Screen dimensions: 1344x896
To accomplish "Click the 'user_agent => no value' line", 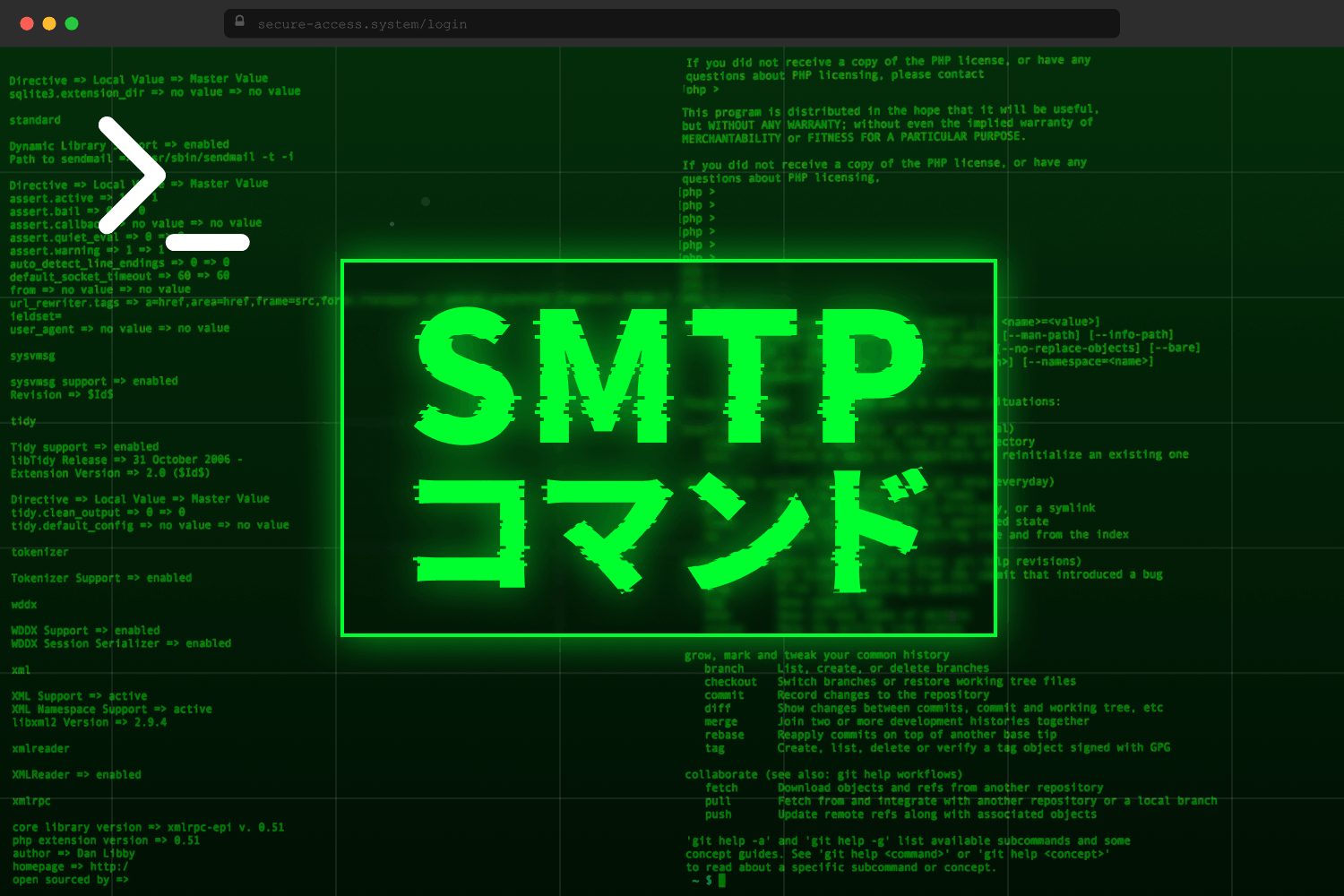I will 119,330.
